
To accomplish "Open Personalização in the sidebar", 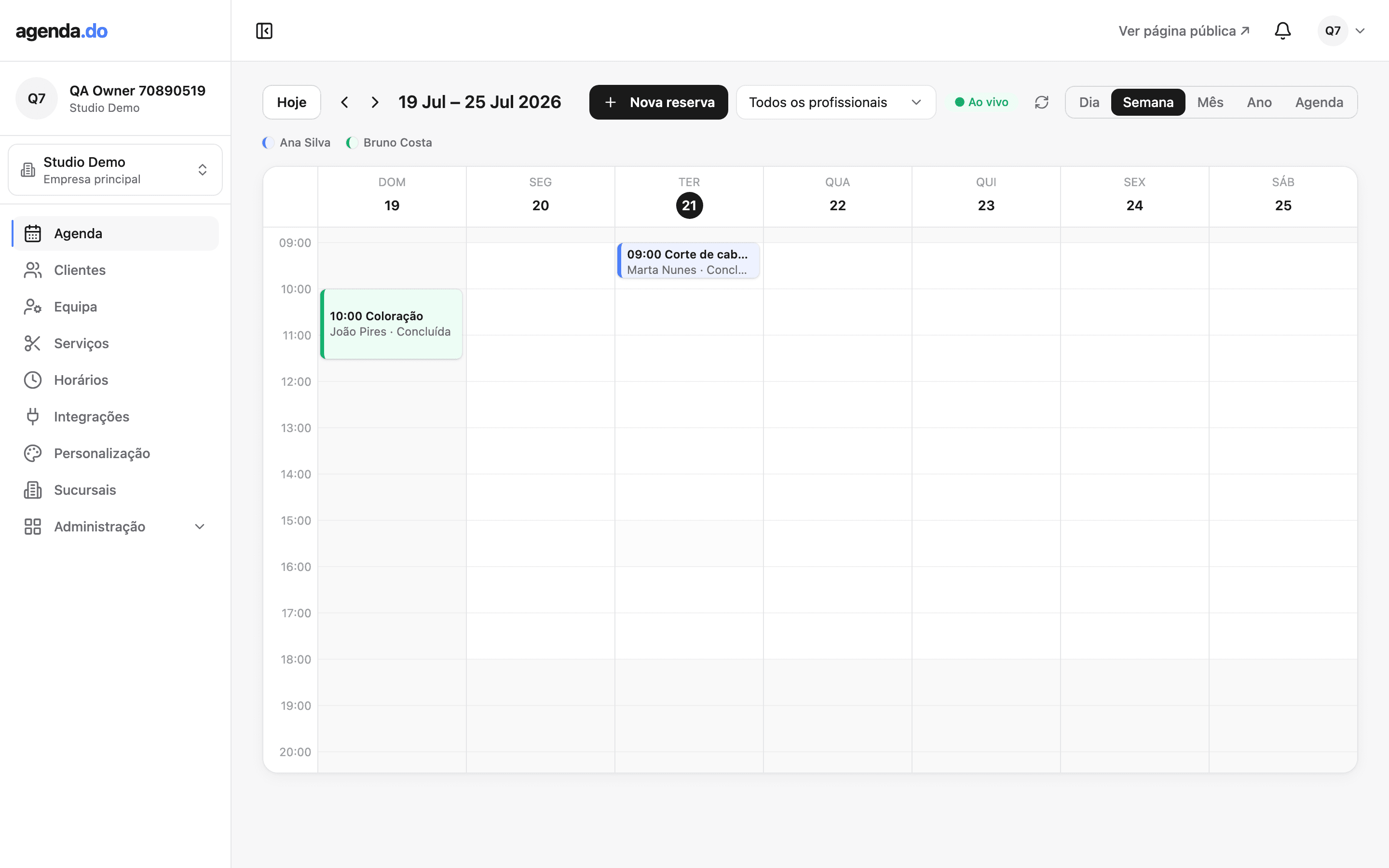I will point(115,453).
